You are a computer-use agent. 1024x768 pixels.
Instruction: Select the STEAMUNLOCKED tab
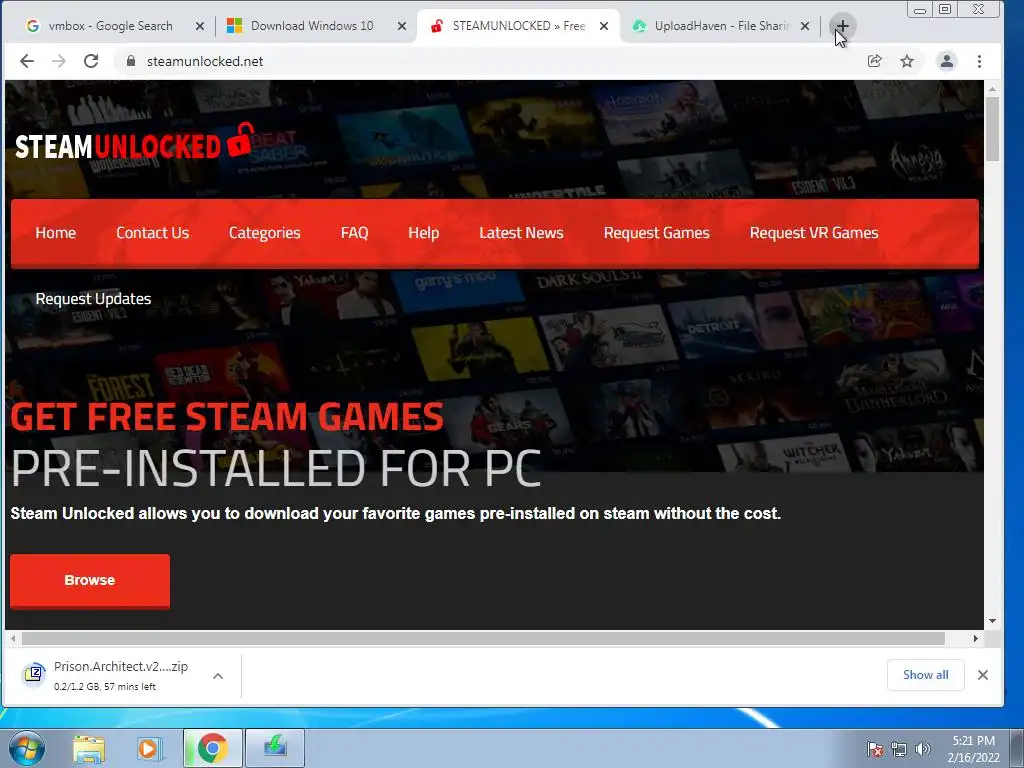click(x=518, y=26)
